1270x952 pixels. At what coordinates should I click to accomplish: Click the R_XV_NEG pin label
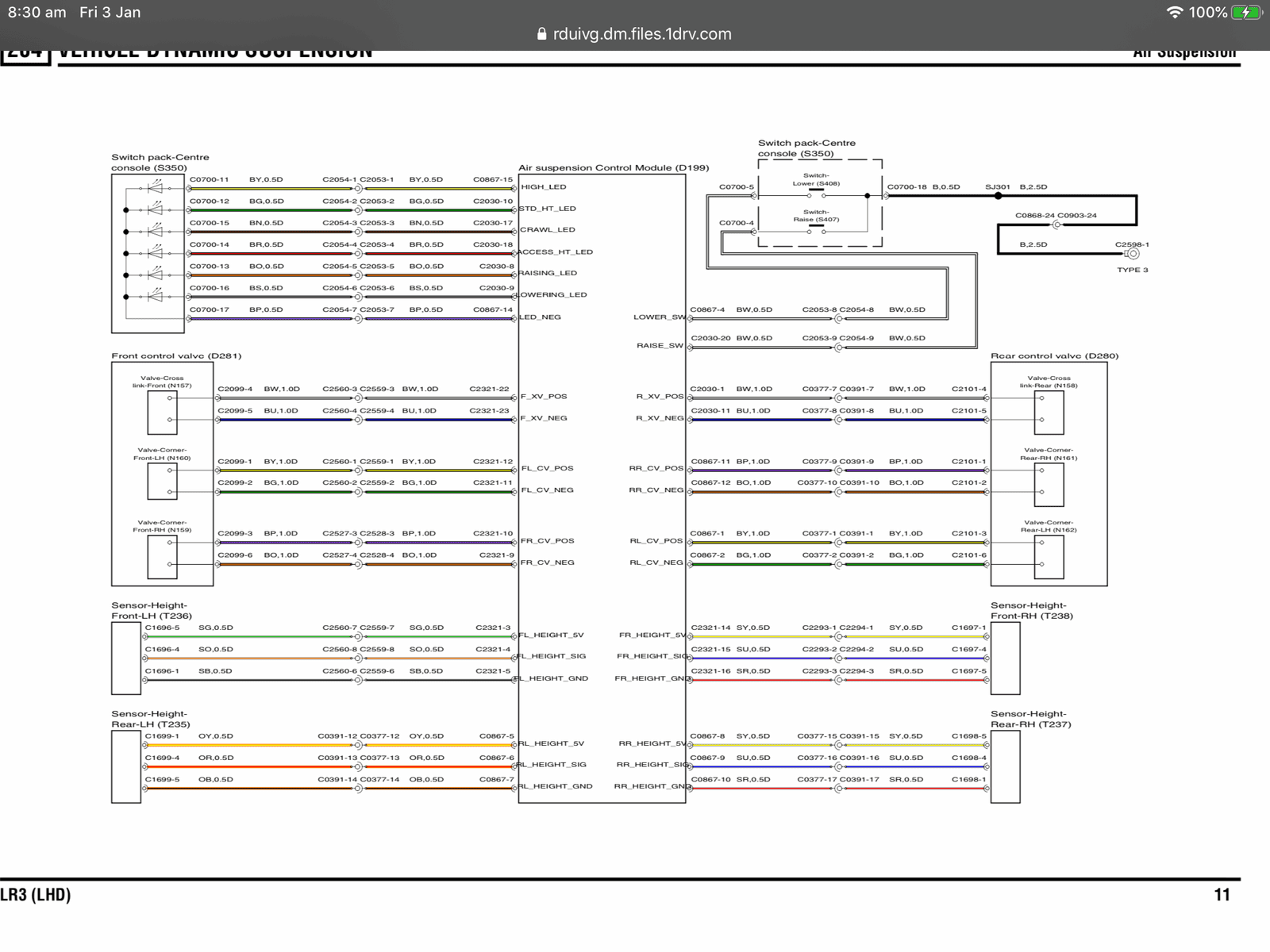click(x=660, y=418)
